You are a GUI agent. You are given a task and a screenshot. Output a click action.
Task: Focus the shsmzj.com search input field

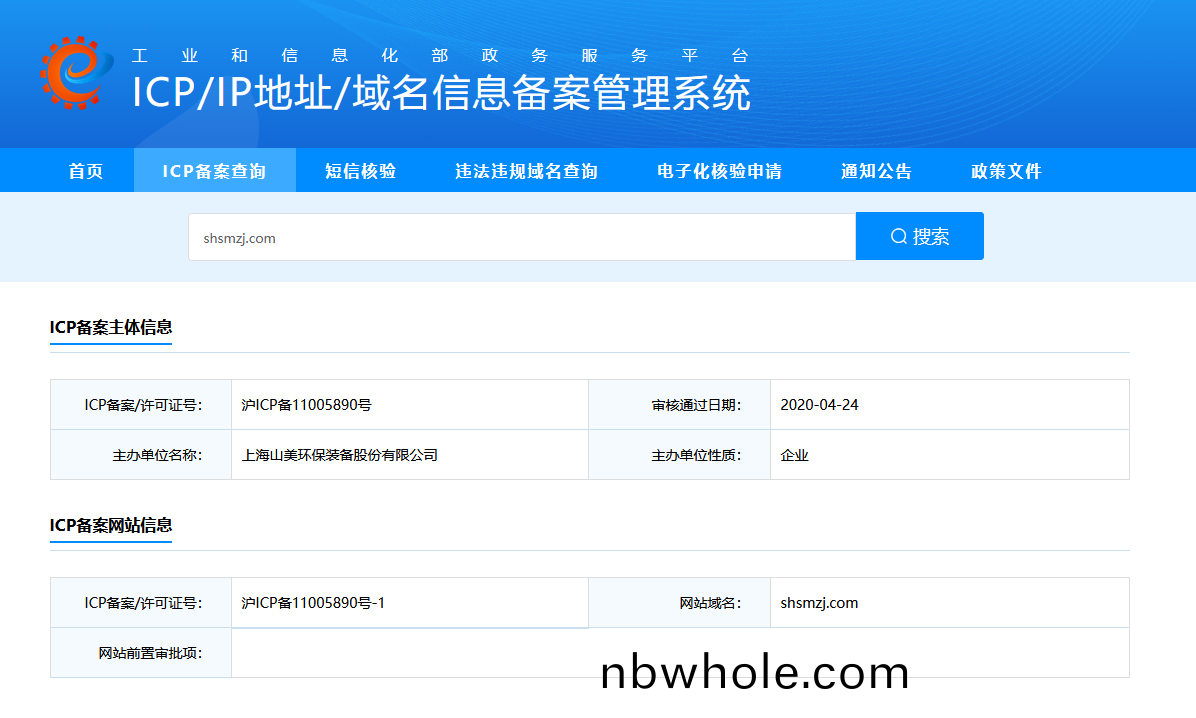click(522, 237)
